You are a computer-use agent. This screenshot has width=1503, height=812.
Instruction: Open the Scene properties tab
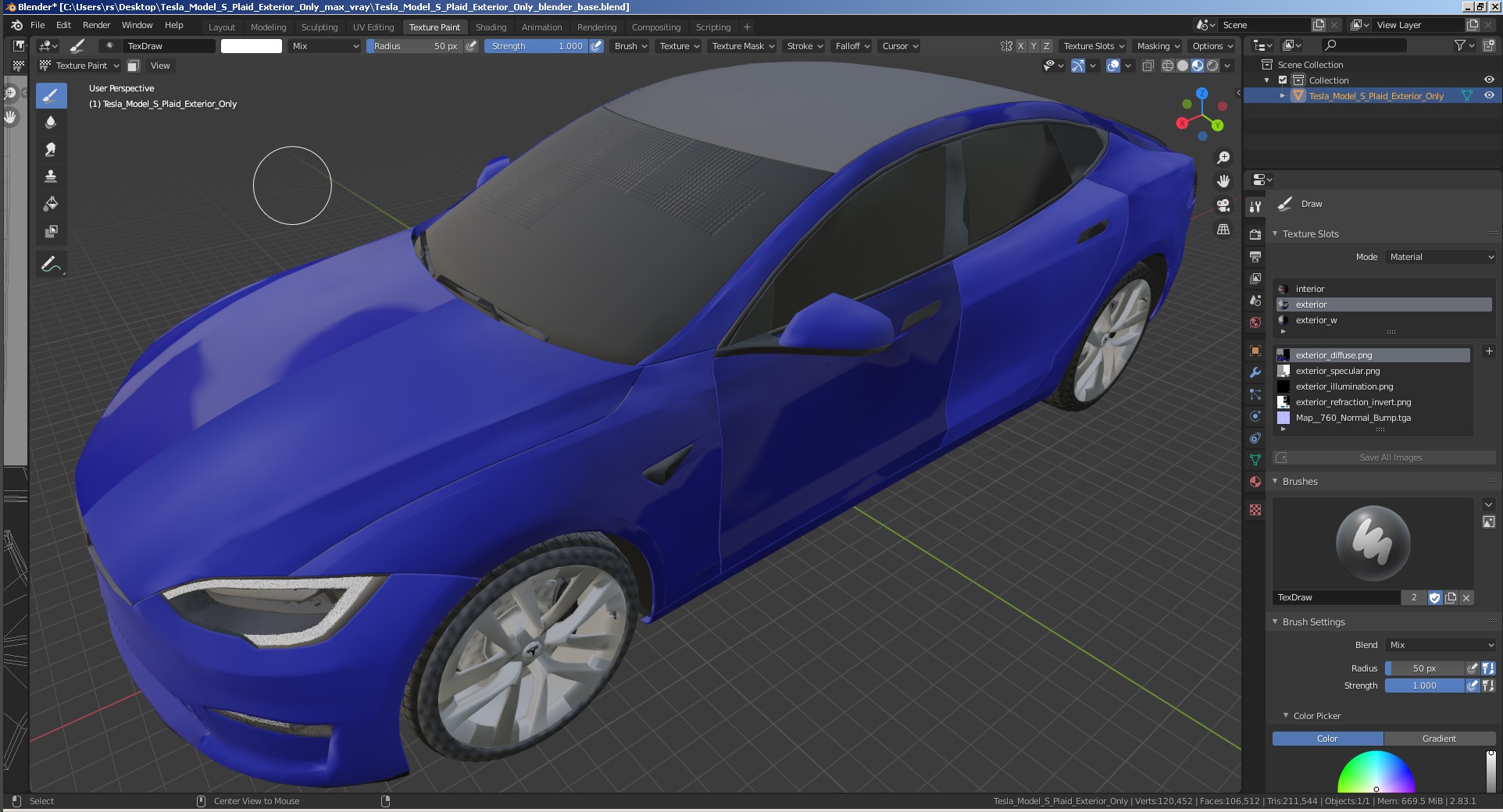(x=1255, y=300)
